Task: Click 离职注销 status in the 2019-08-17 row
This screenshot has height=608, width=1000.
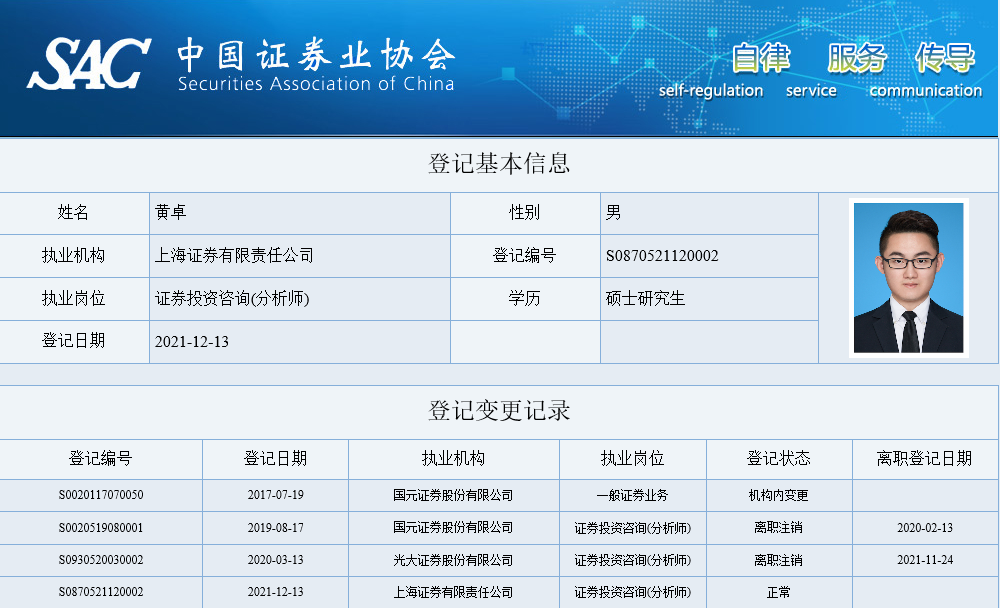Action: click(x=779, y=528)
